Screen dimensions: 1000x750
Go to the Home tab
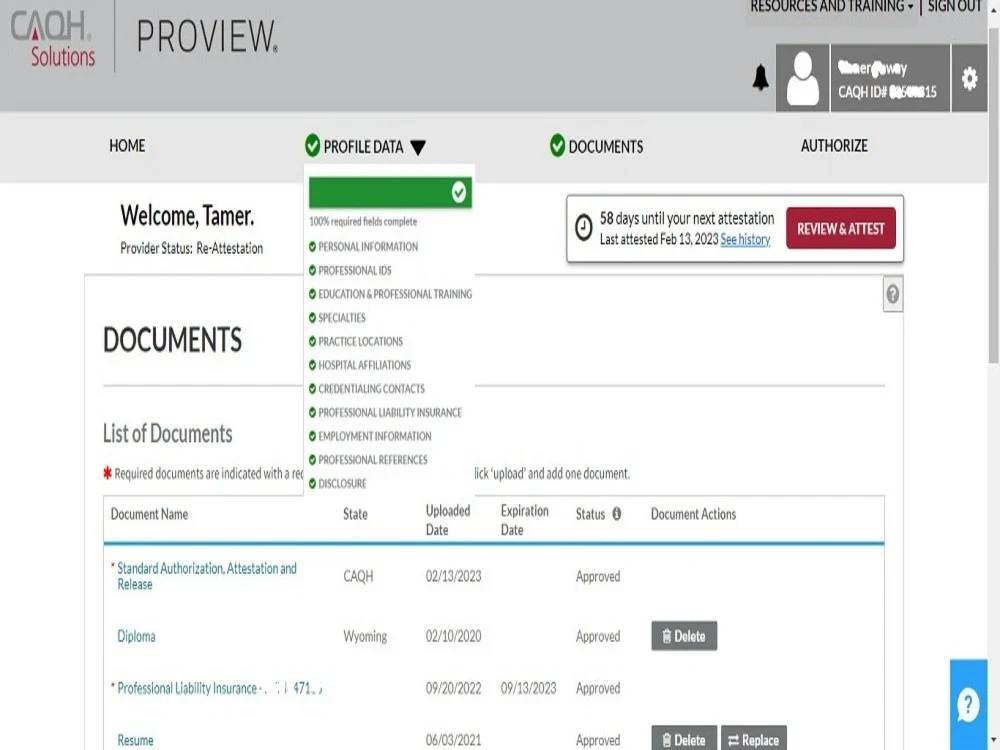[x=127, y=146]
